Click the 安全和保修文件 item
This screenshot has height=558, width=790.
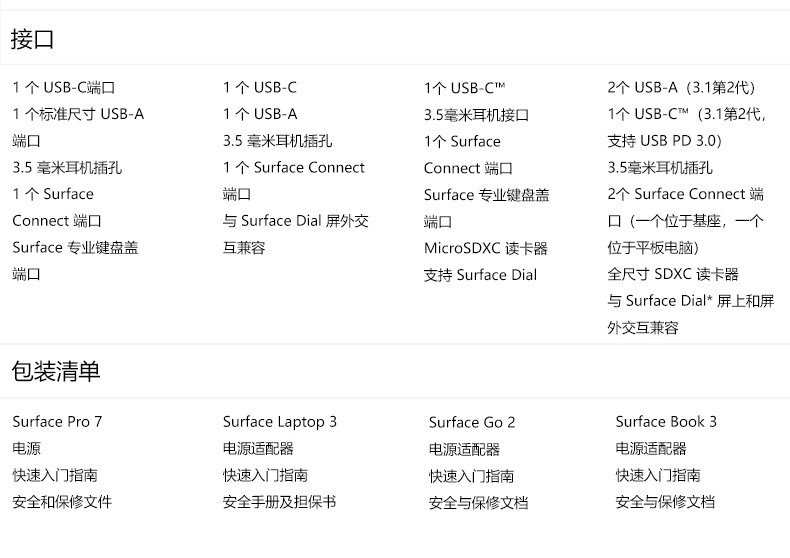pyautogui.click(x=62, y=502)
